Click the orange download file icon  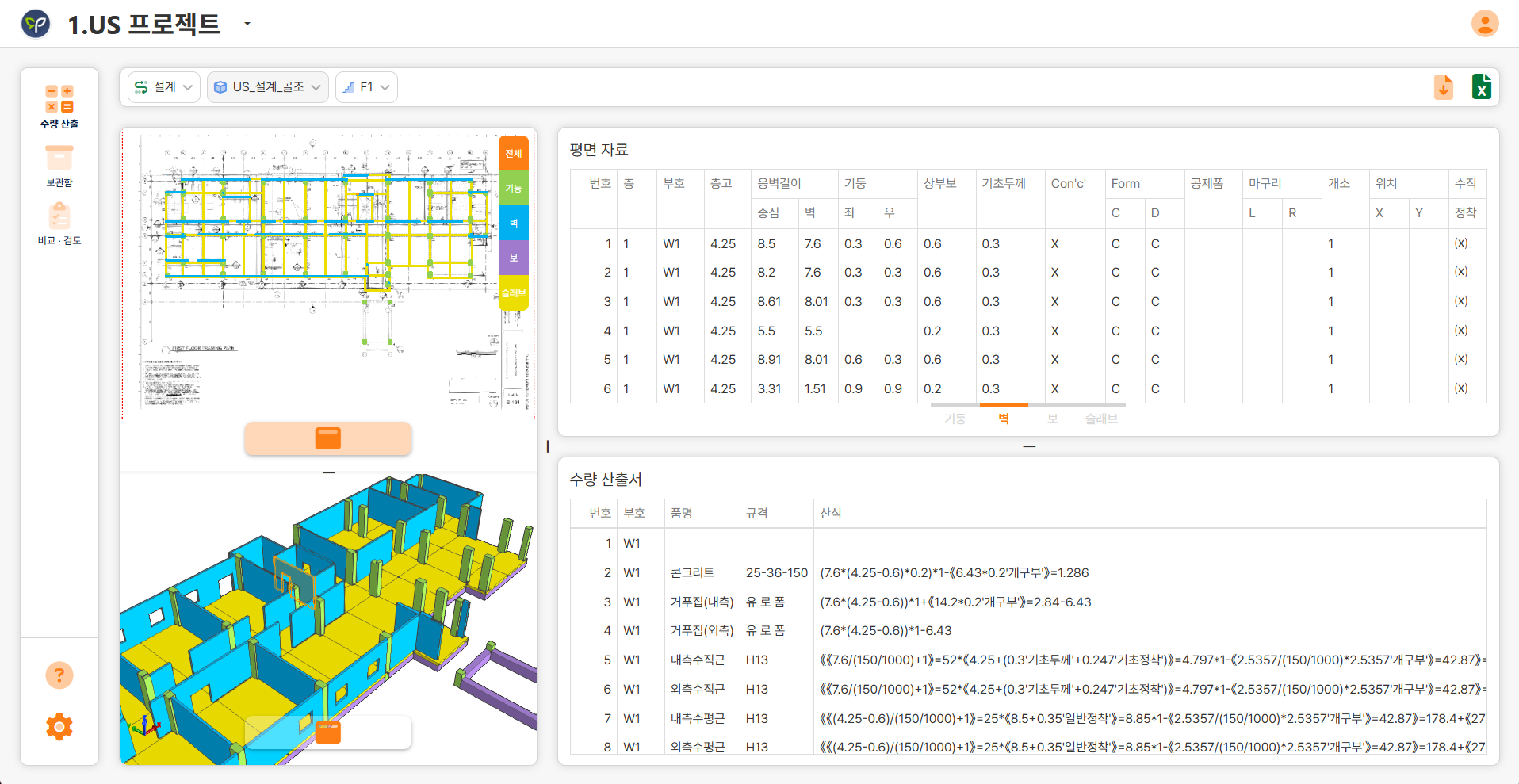pos(1444,87)
